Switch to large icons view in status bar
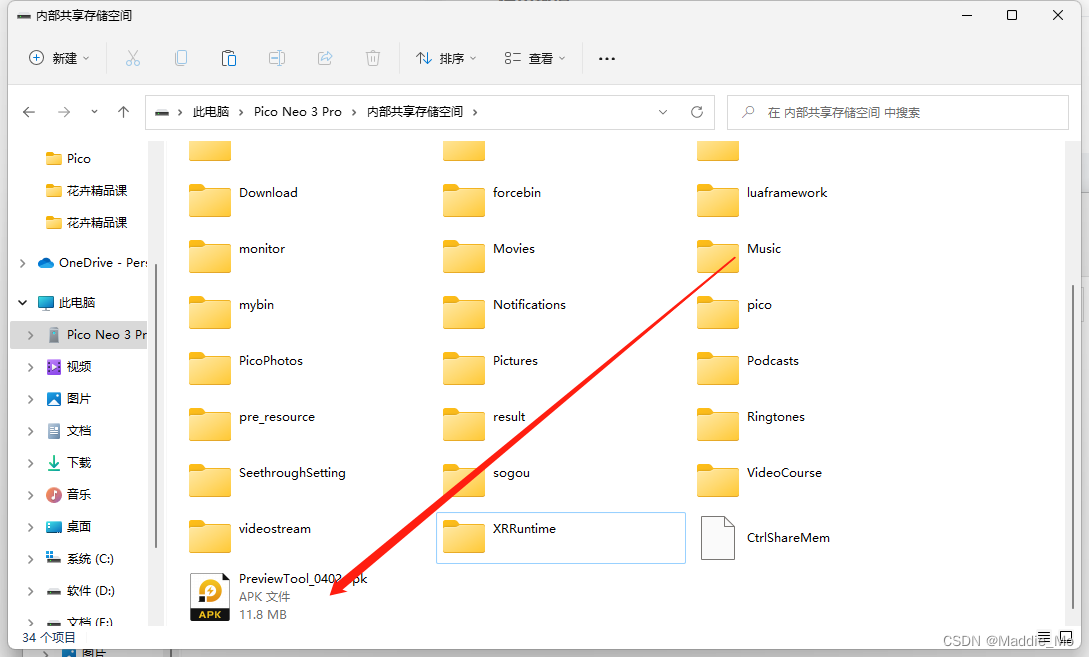 pyautogui.click(x=1066, y=637)
